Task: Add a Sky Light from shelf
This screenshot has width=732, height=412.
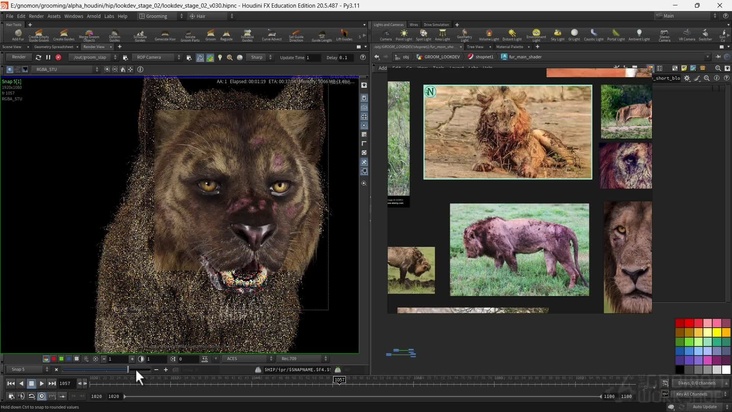Action: [x=557, y=35]
